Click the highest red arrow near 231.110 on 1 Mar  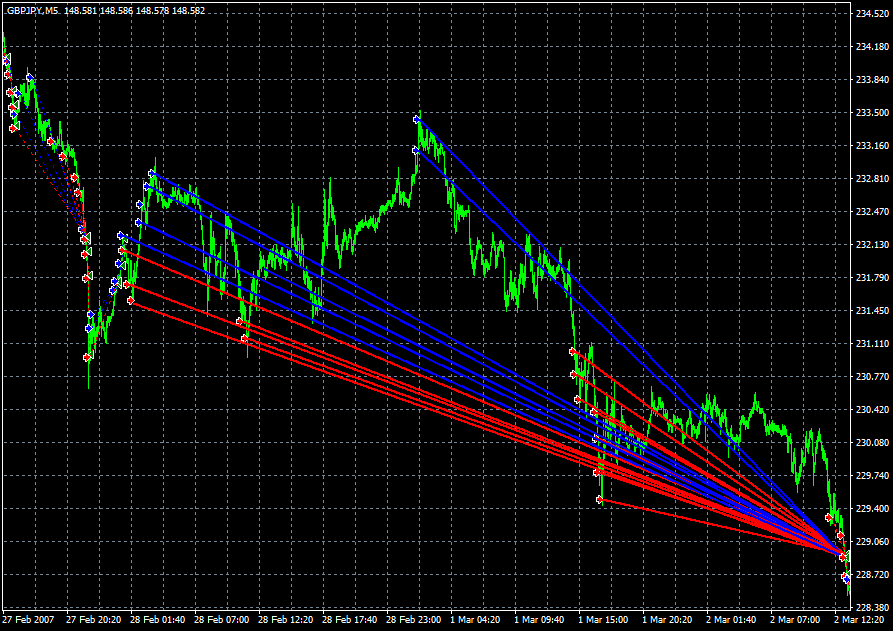572,351
